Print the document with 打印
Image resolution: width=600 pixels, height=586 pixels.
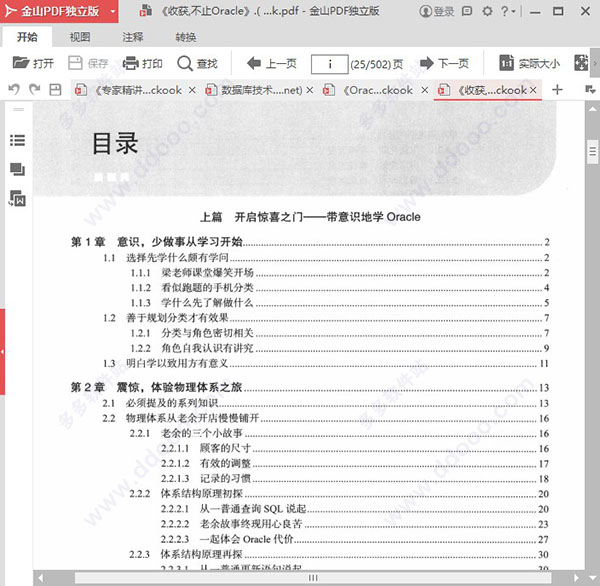coord(142,63)
